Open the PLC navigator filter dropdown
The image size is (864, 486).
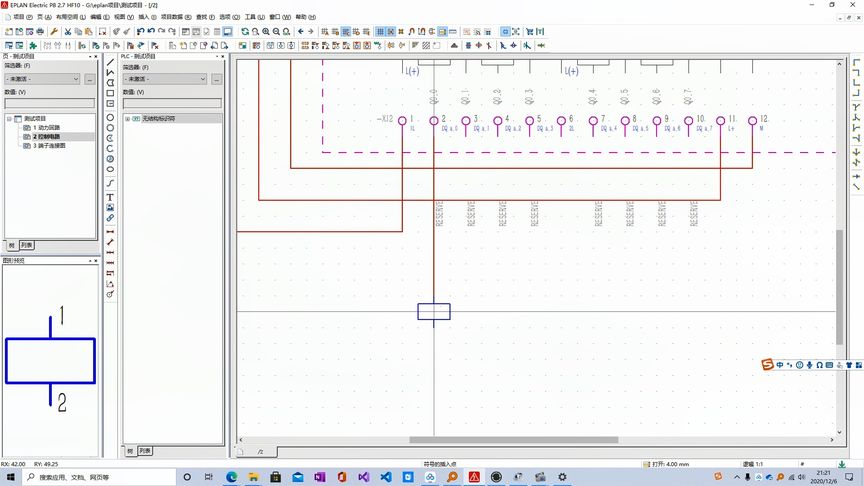click(x=164, y=79)
